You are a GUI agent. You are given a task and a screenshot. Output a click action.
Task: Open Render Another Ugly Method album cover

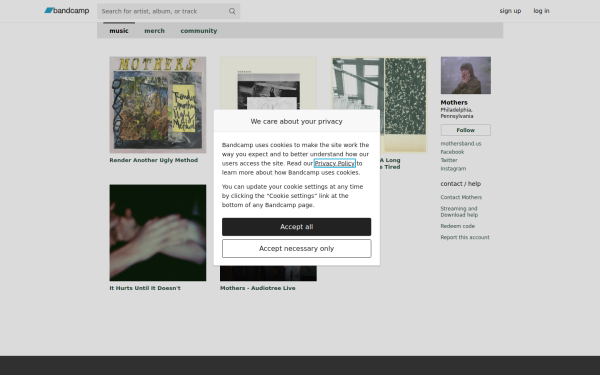pos(158,105)
